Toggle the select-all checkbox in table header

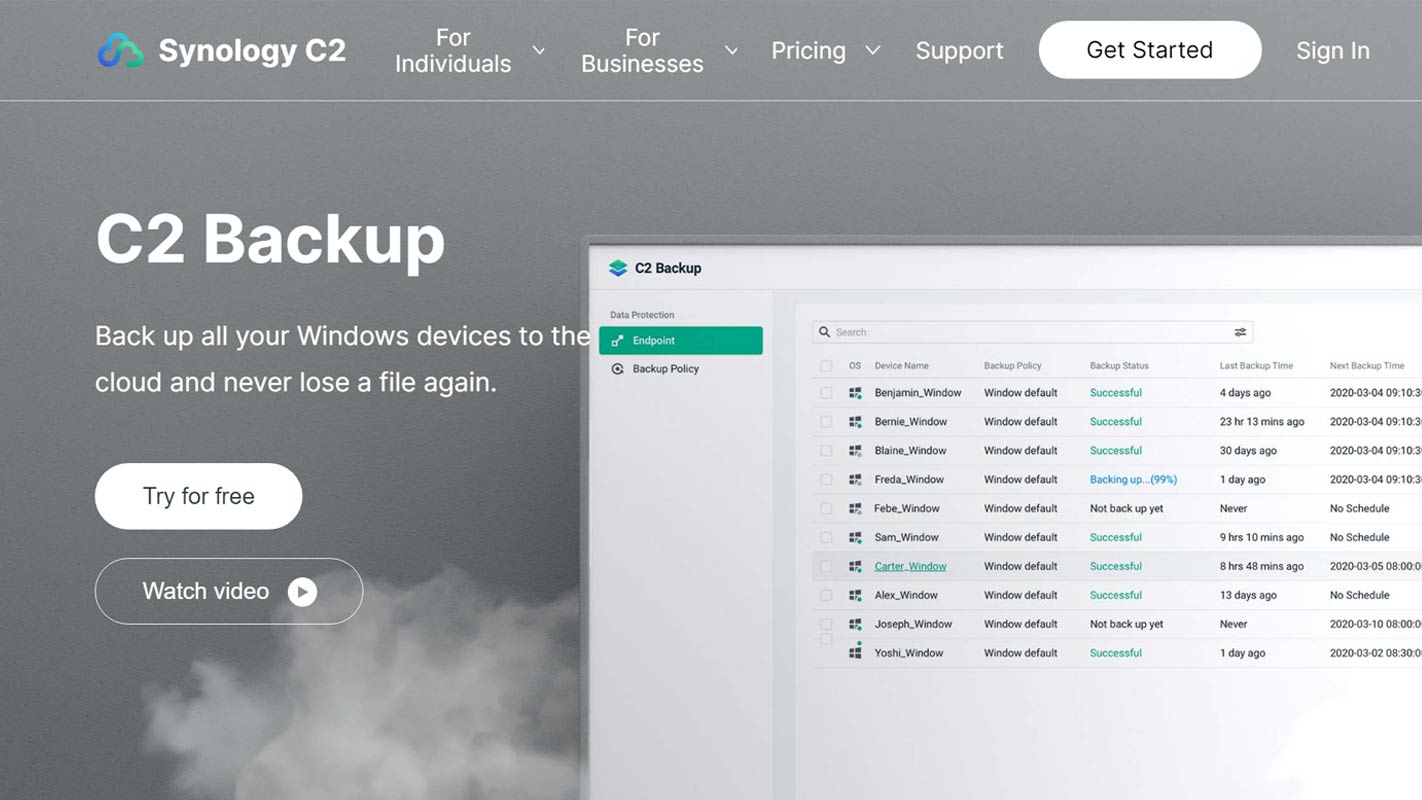[x=826, y=366]
